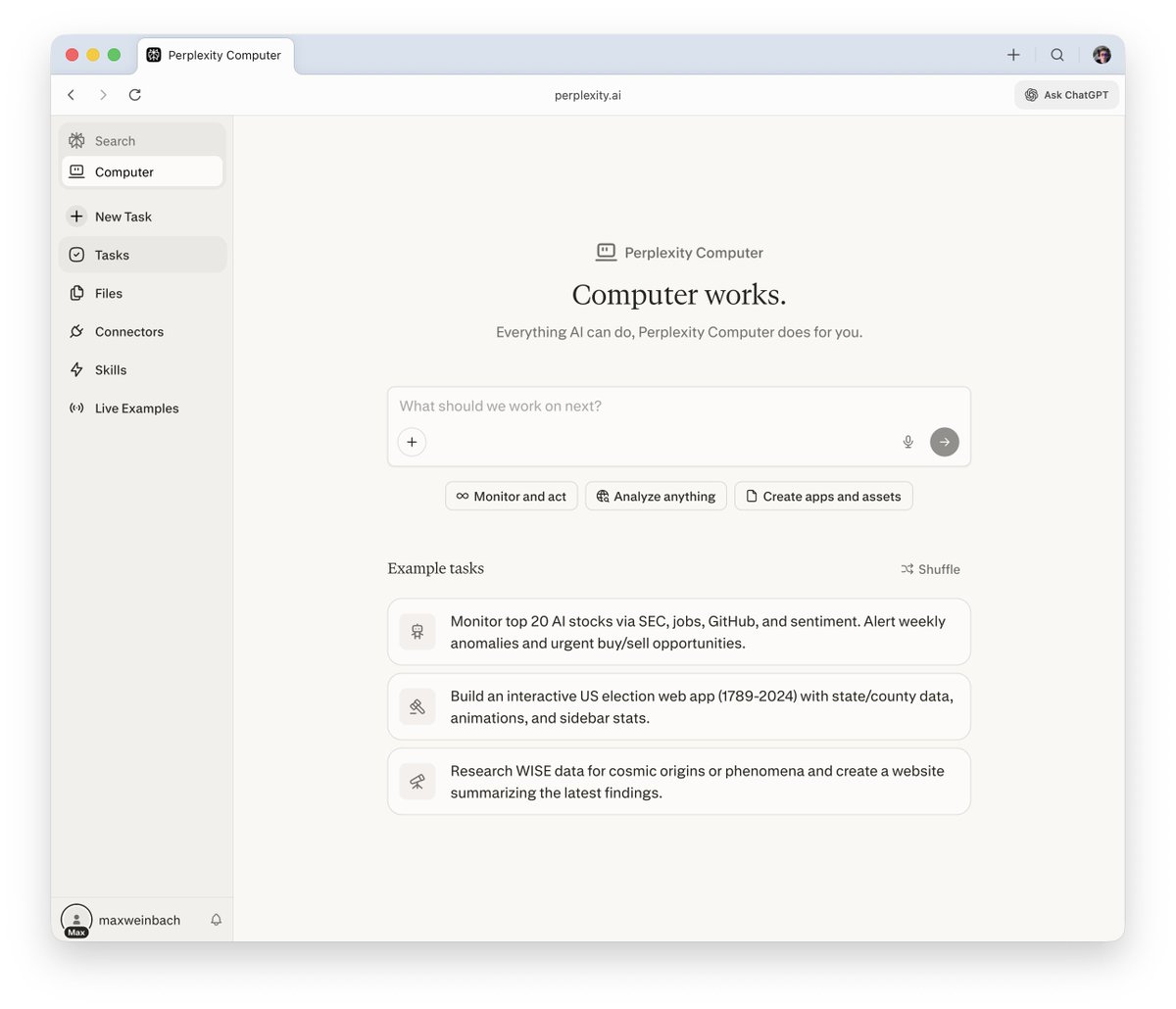
Task: Click the Skills lightning bolt icon
Action: 76,369
